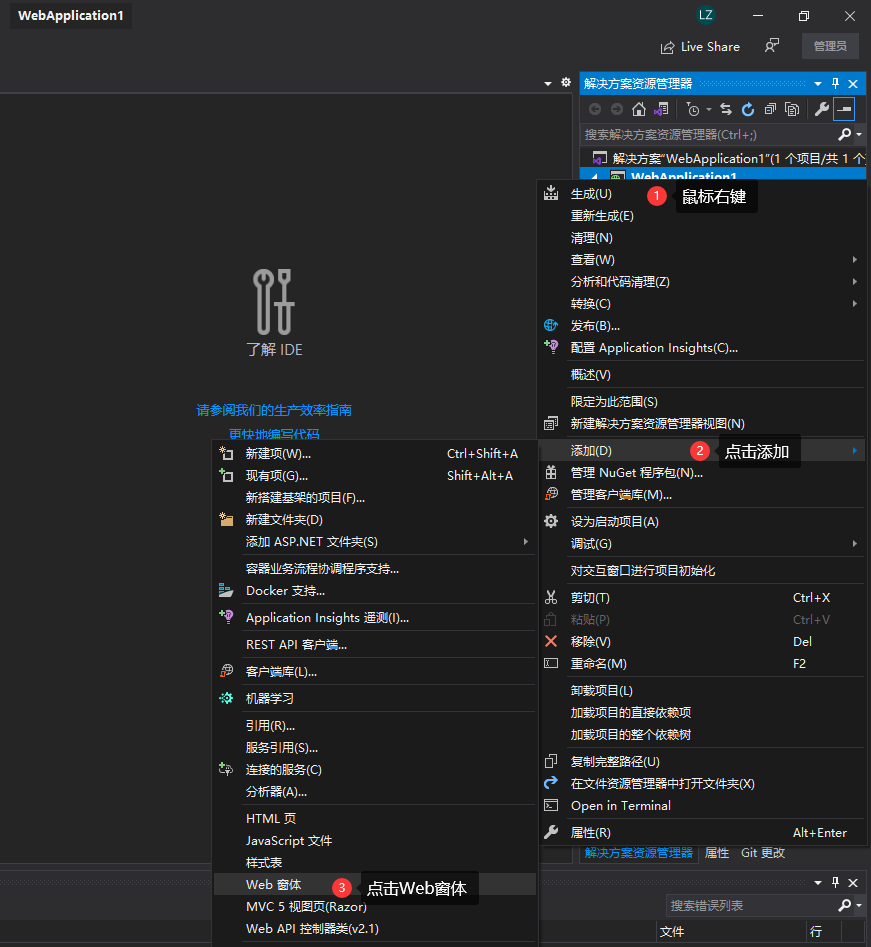Open the pending changes filter clock icon
The image size is (871, 947).
tap(693, 109)
